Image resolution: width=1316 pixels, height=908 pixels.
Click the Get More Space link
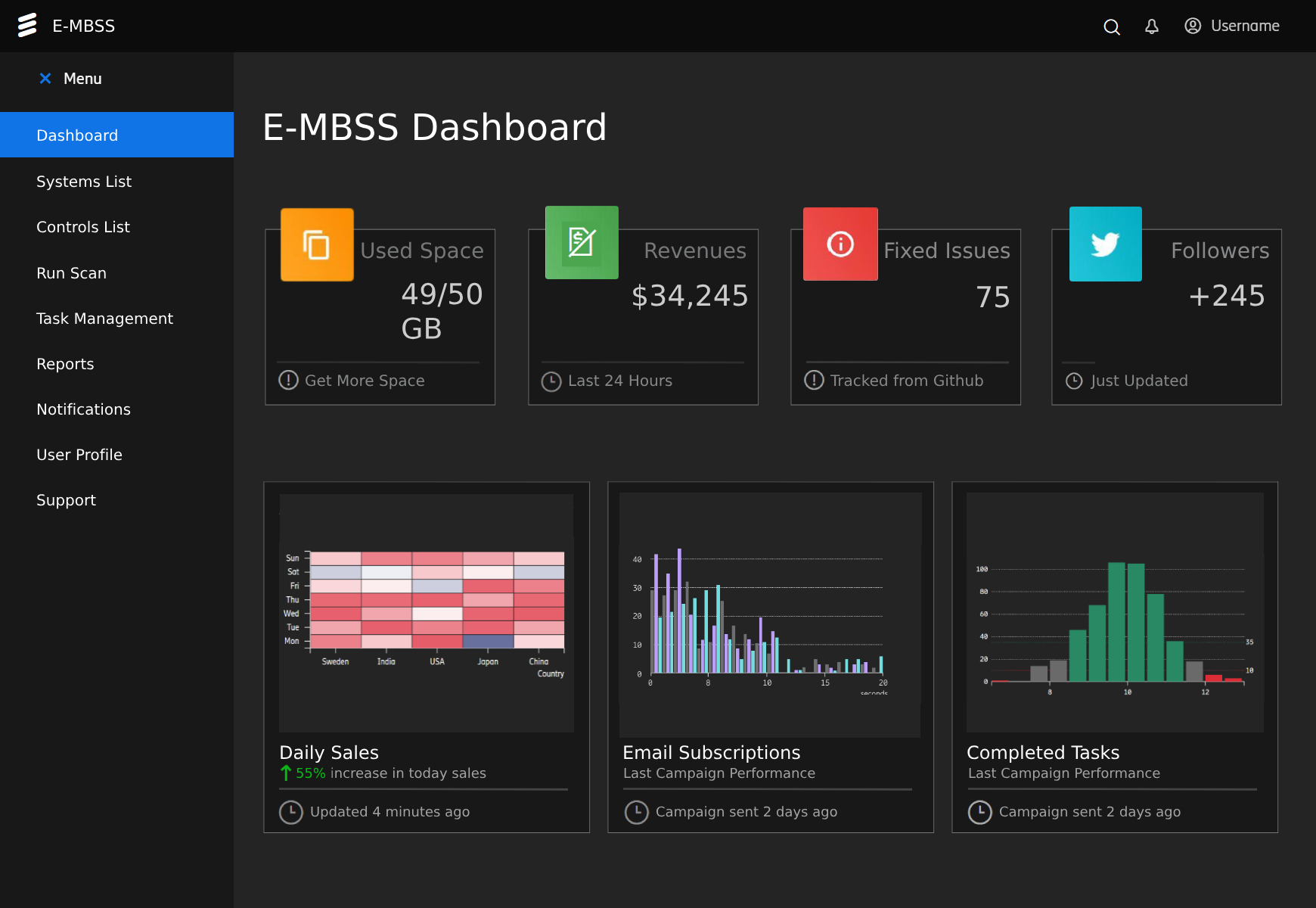coord(364,381)
